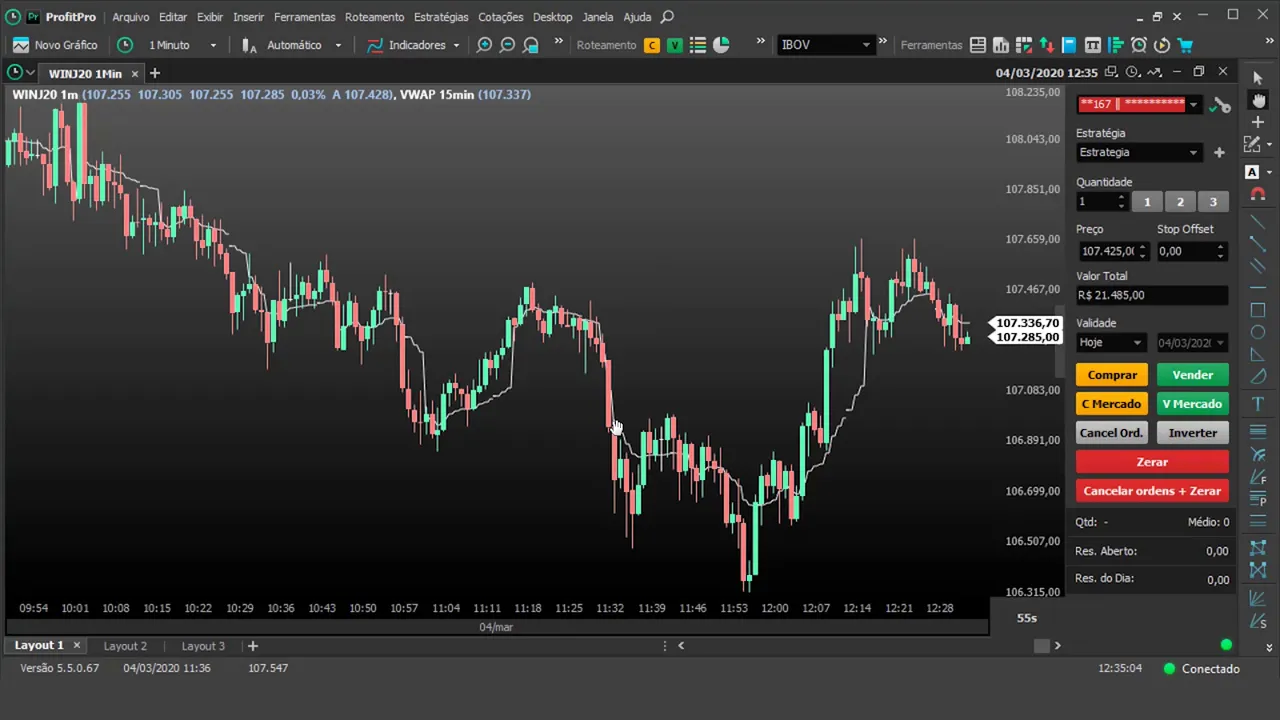Switch to Layout 2 tab

(x=125, y=646)
